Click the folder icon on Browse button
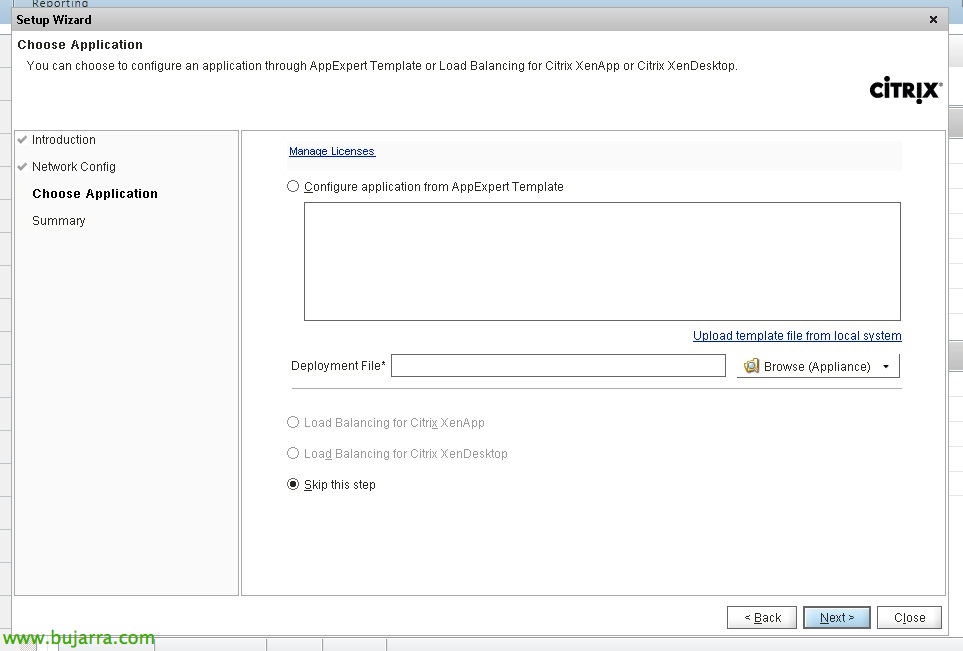This screenshot has height=651, width=963. (x=751, y=366)
